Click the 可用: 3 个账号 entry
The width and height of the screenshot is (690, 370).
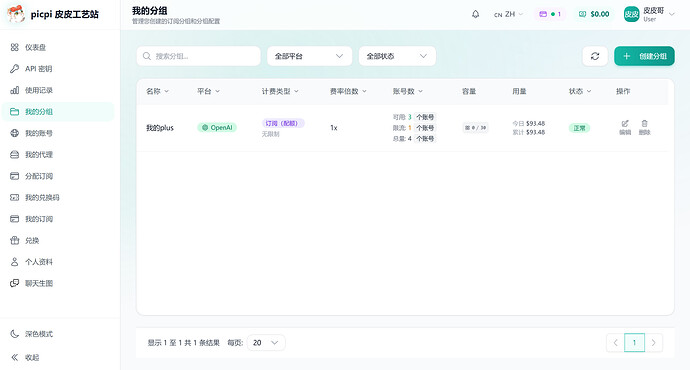click(414, 117)
